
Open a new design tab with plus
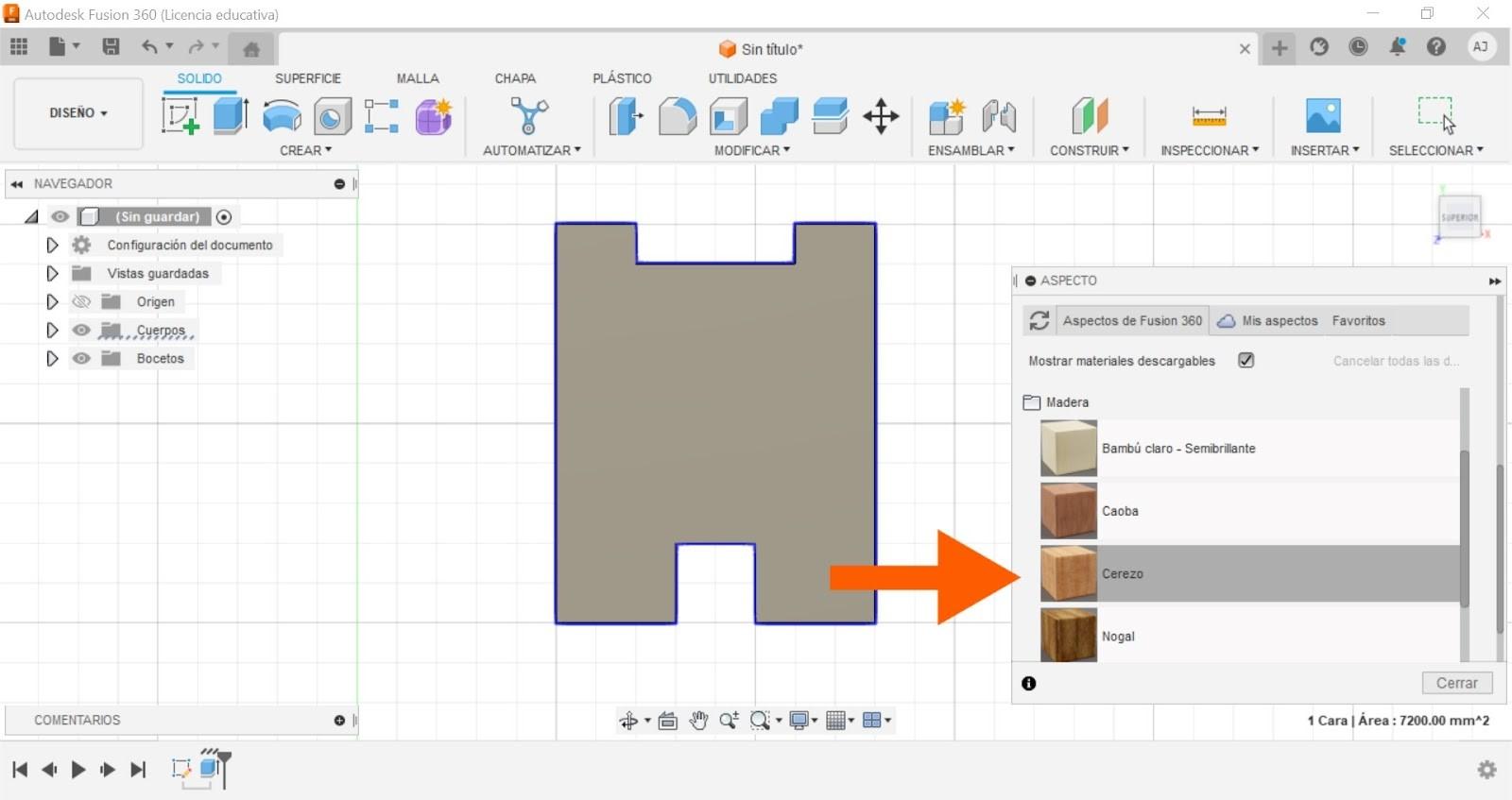(x=1280, y=48)
